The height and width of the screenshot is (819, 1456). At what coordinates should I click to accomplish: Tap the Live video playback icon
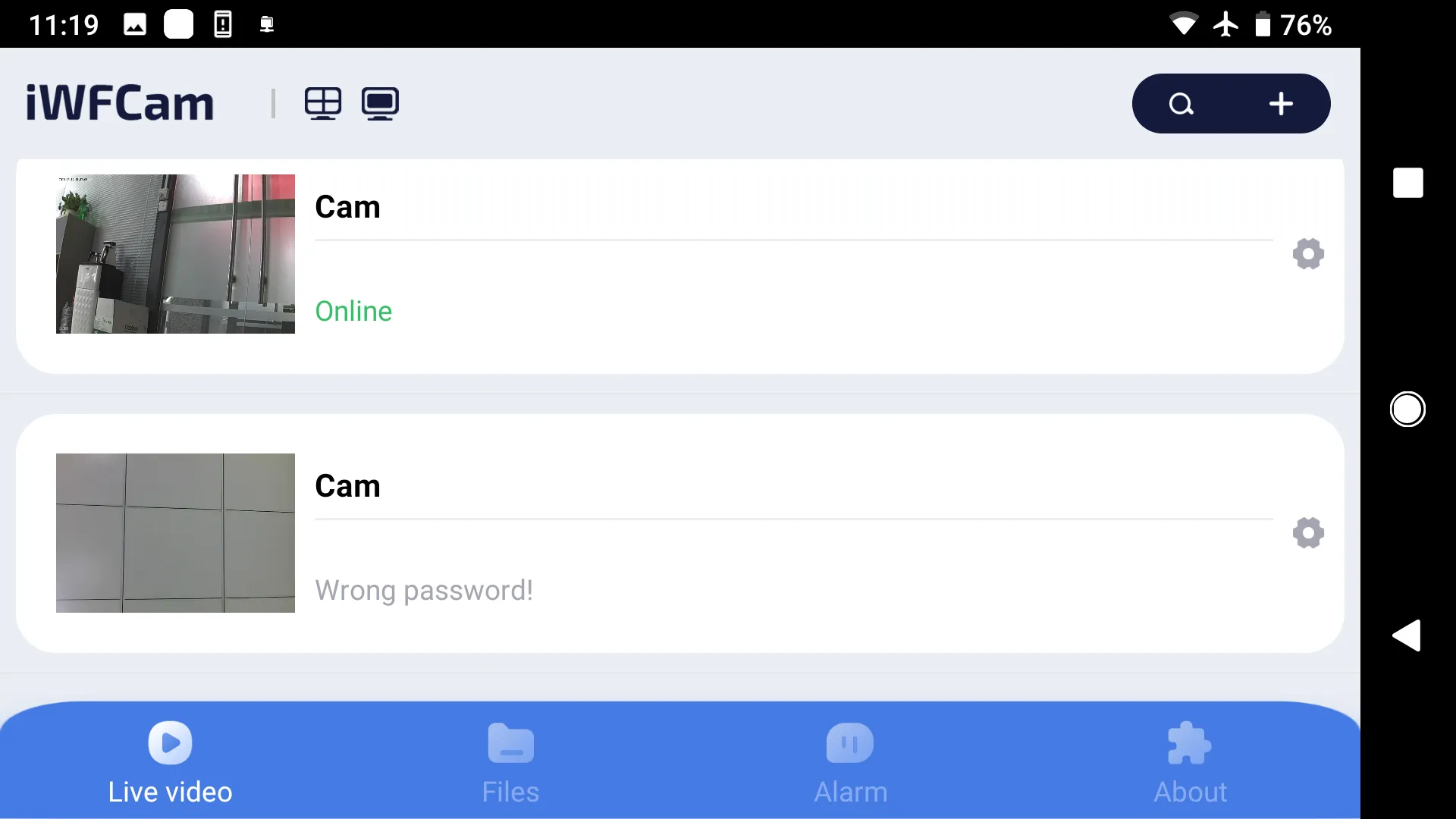tap(170, 742)
